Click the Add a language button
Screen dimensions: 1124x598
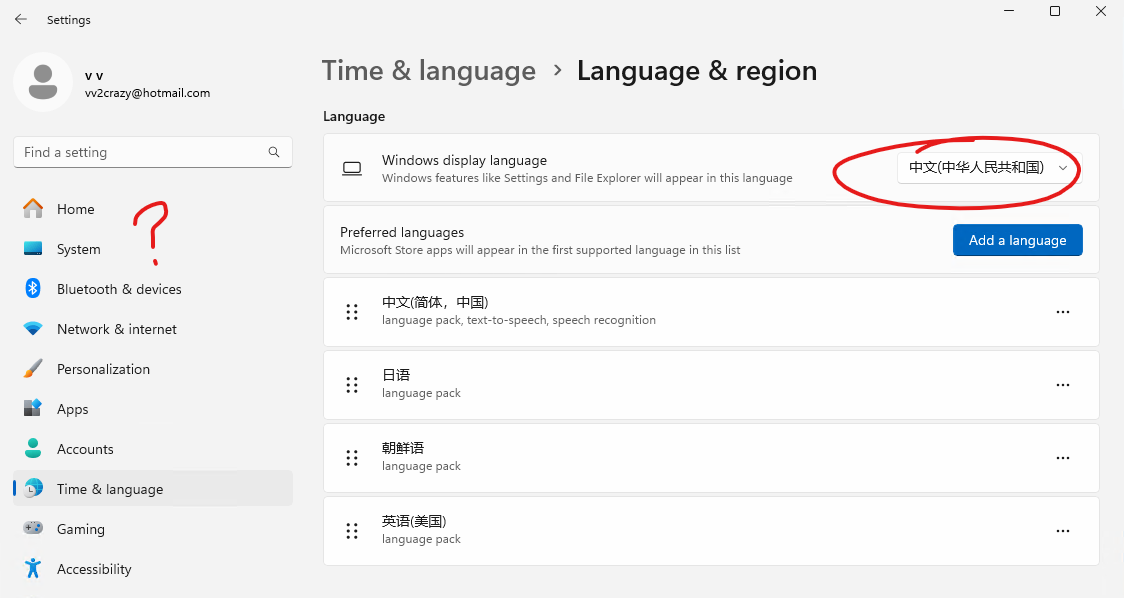(x=1017, y=240)
